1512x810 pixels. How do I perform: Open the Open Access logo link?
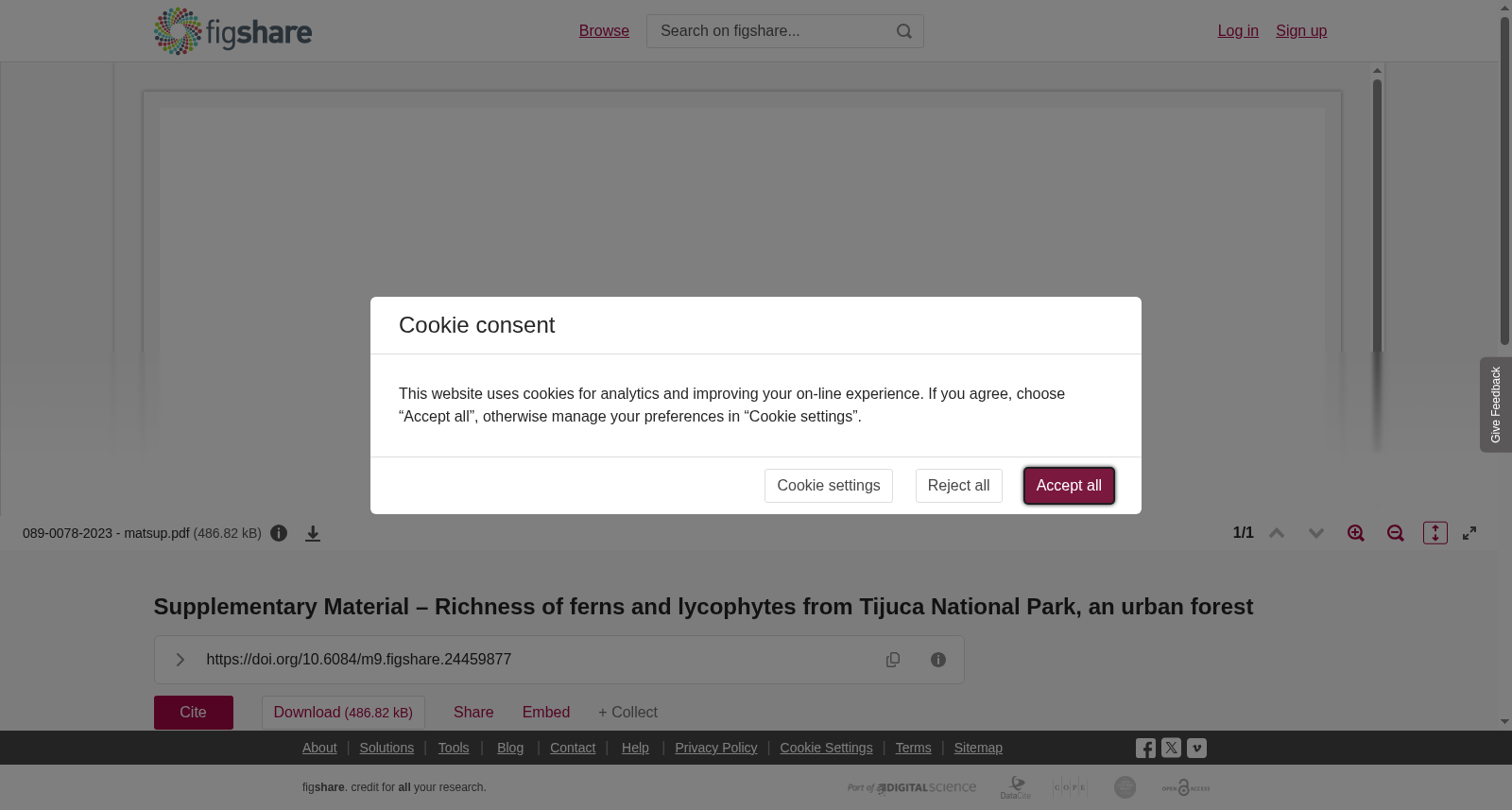(x=1186, y=787)
